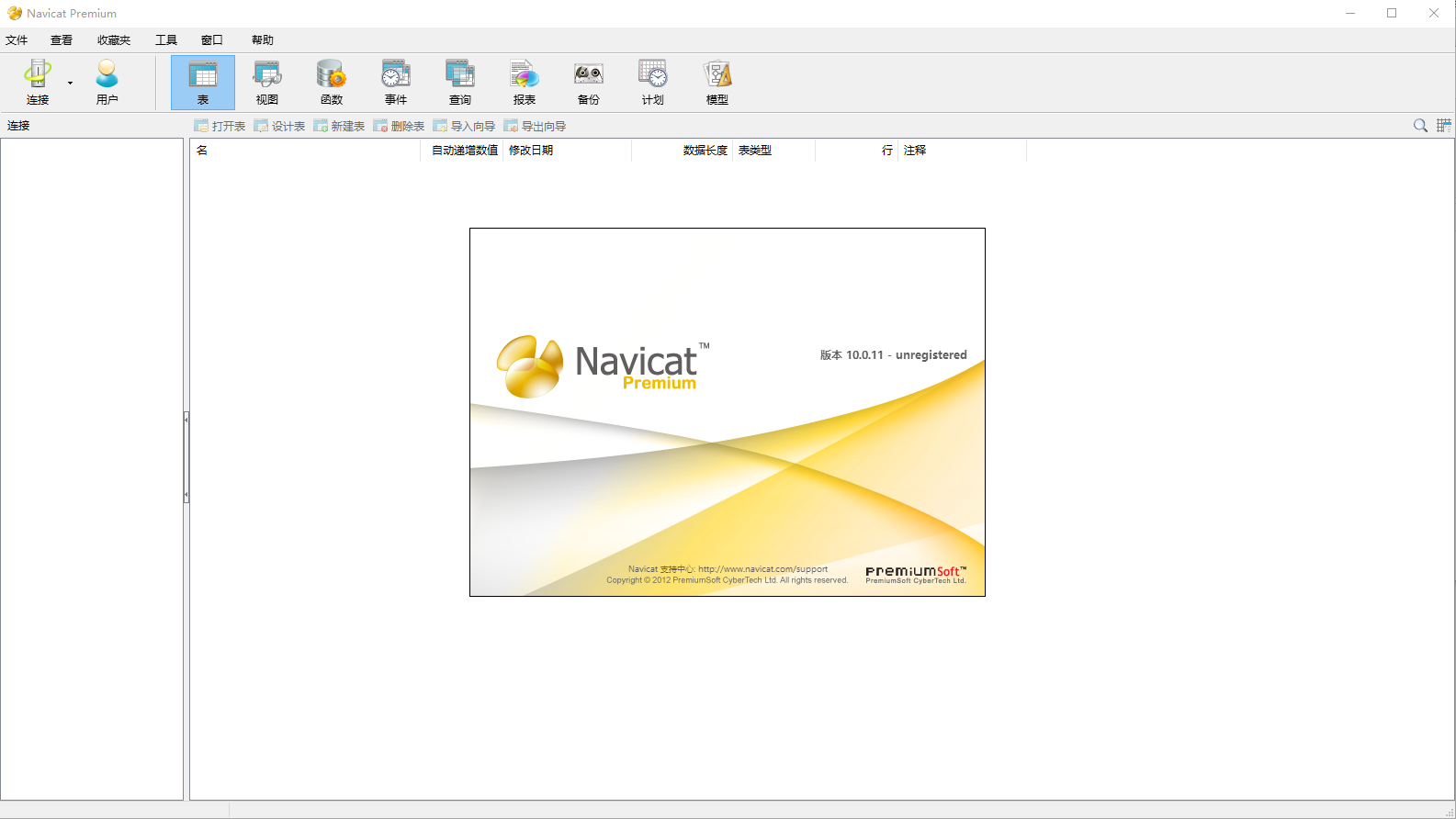Click 删除表 (Delete Table)
This screenshot has width=1456, height=819.
pyautogui.click(x=399, y=126)
